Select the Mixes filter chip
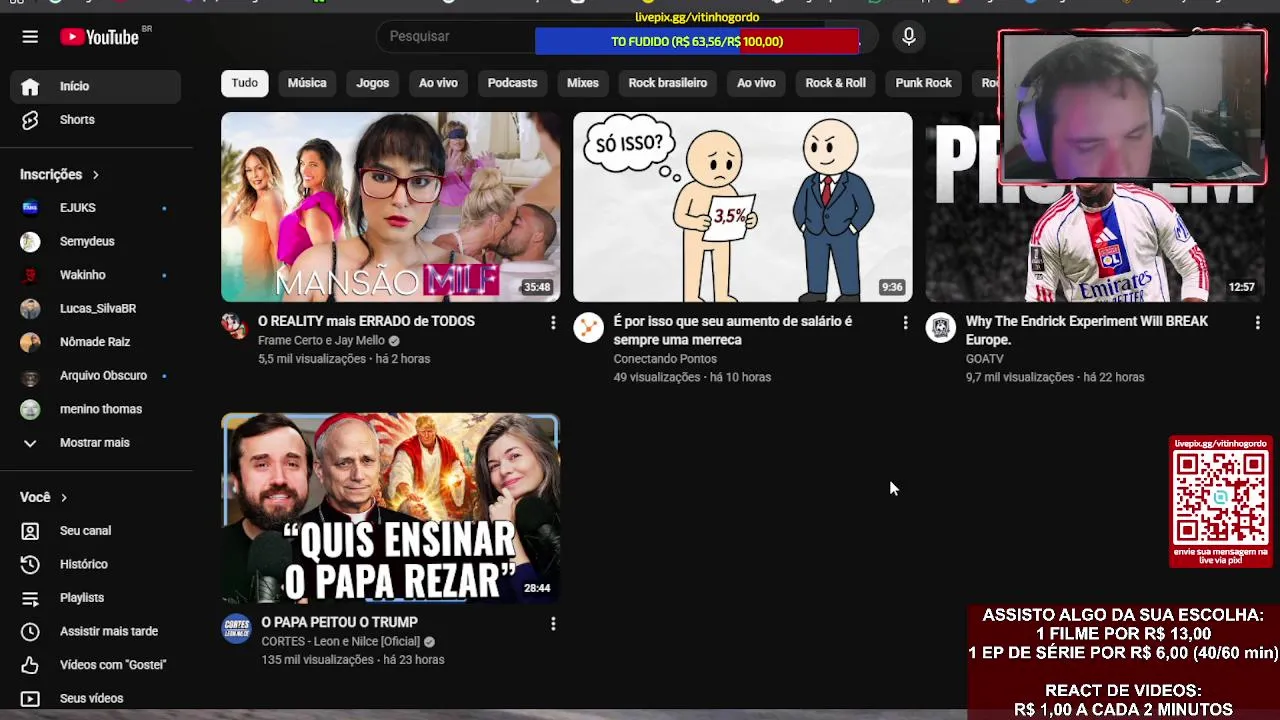This screenshot has height=720, width=1280. 583,83
